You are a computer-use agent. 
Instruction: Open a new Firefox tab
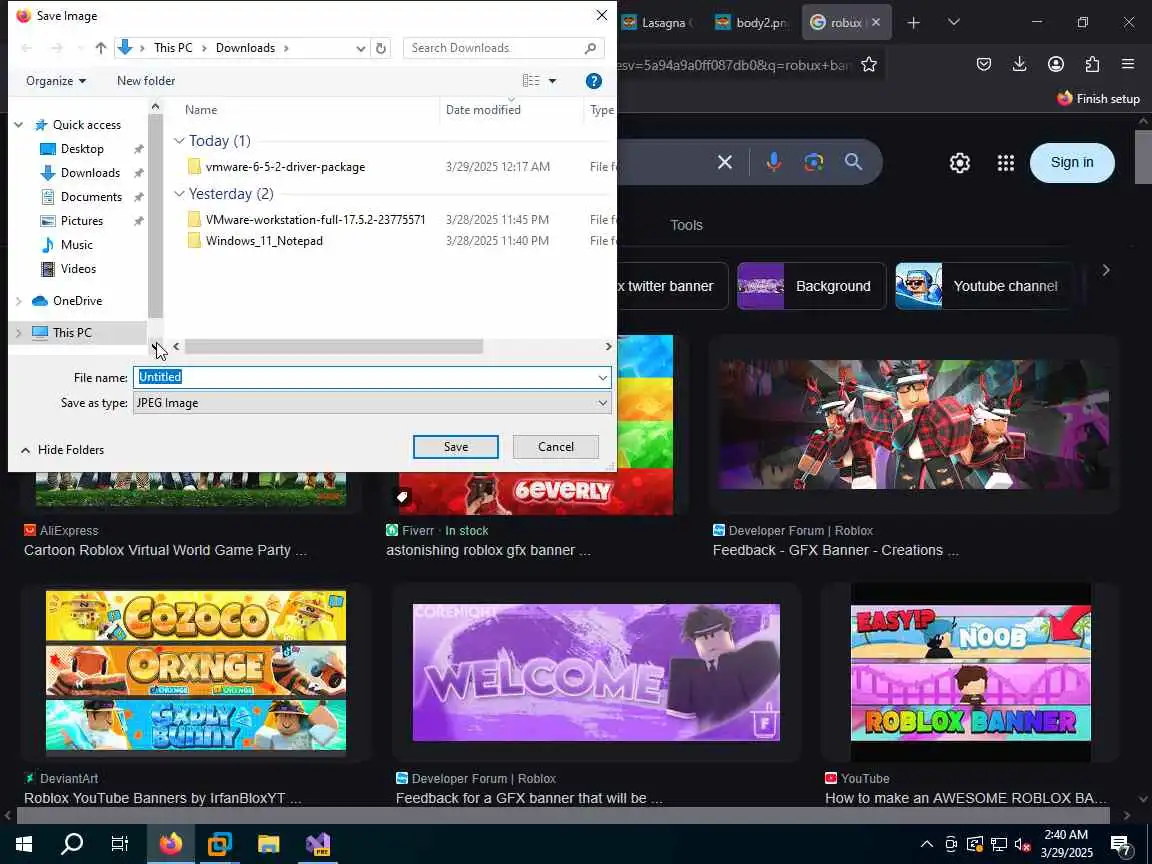pos(913,23)
